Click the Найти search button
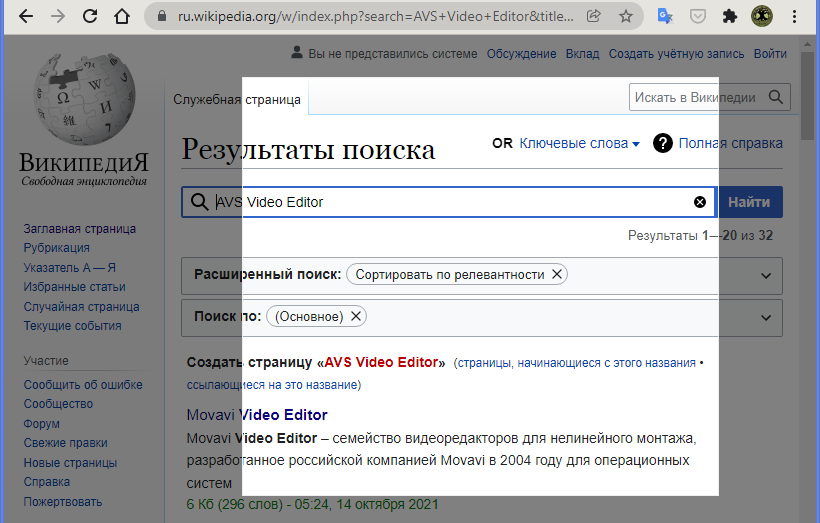This screenshot has height=523, width=820. (749, 202)
